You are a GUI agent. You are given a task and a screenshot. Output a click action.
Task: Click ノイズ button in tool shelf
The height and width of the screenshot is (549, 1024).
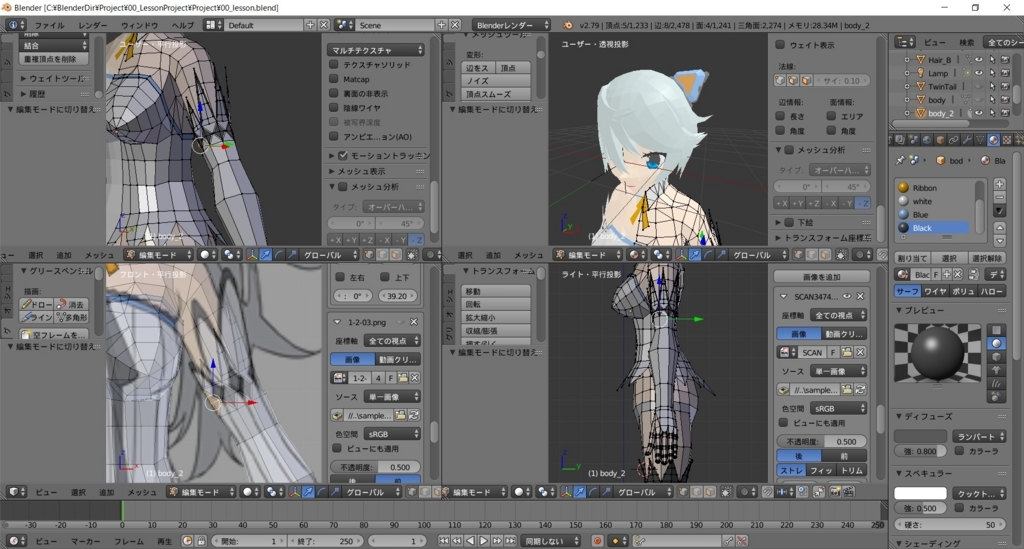[x=496, y=81]
